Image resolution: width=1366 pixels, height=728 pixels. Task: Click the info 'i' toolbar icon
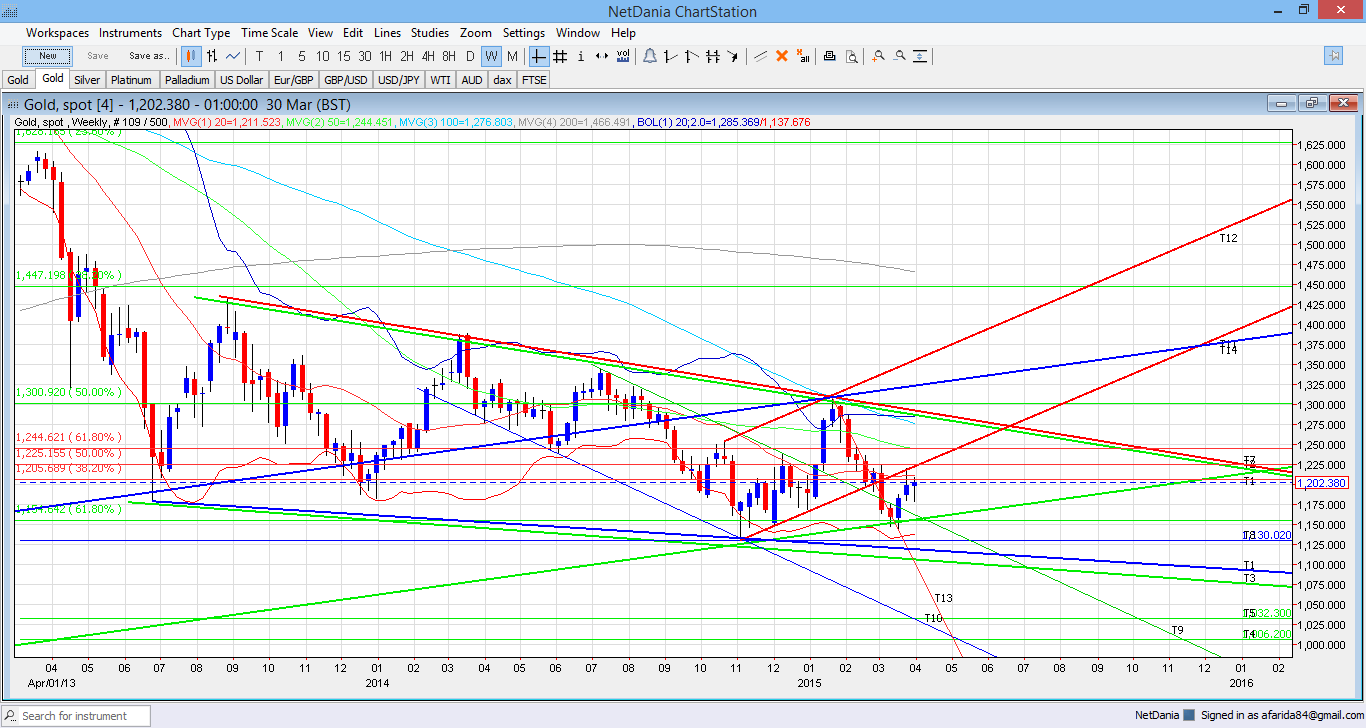(581, 56)
